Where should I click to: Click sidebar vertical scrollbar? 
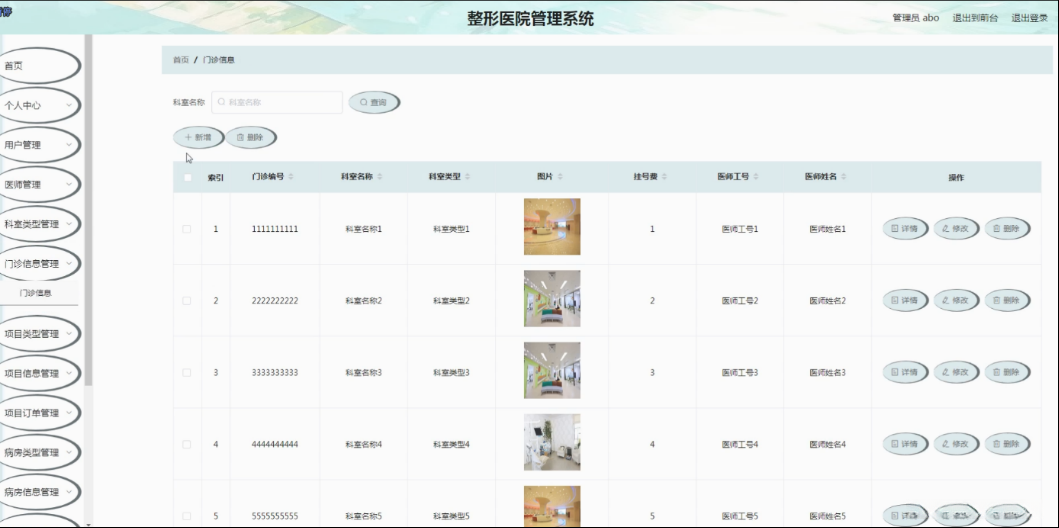coord(88,209)
